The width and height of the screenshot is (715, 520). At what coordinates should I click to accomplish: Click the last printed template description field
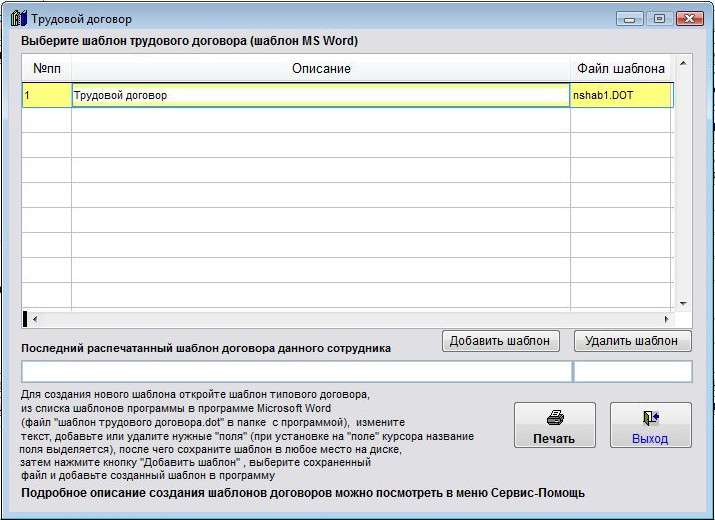point(296,371)
